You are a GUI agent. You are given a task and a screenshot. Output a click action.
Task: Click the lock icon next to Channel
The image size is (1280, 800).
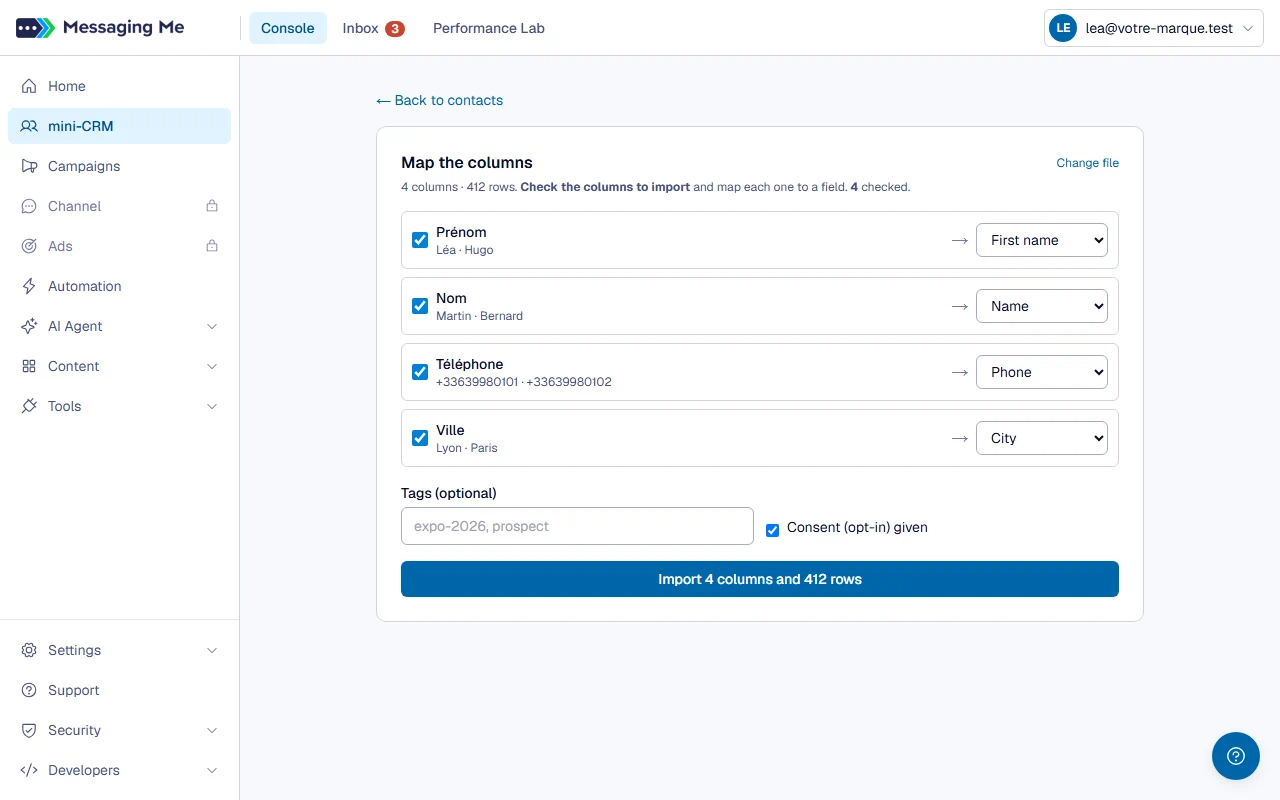tap(212, 206)
